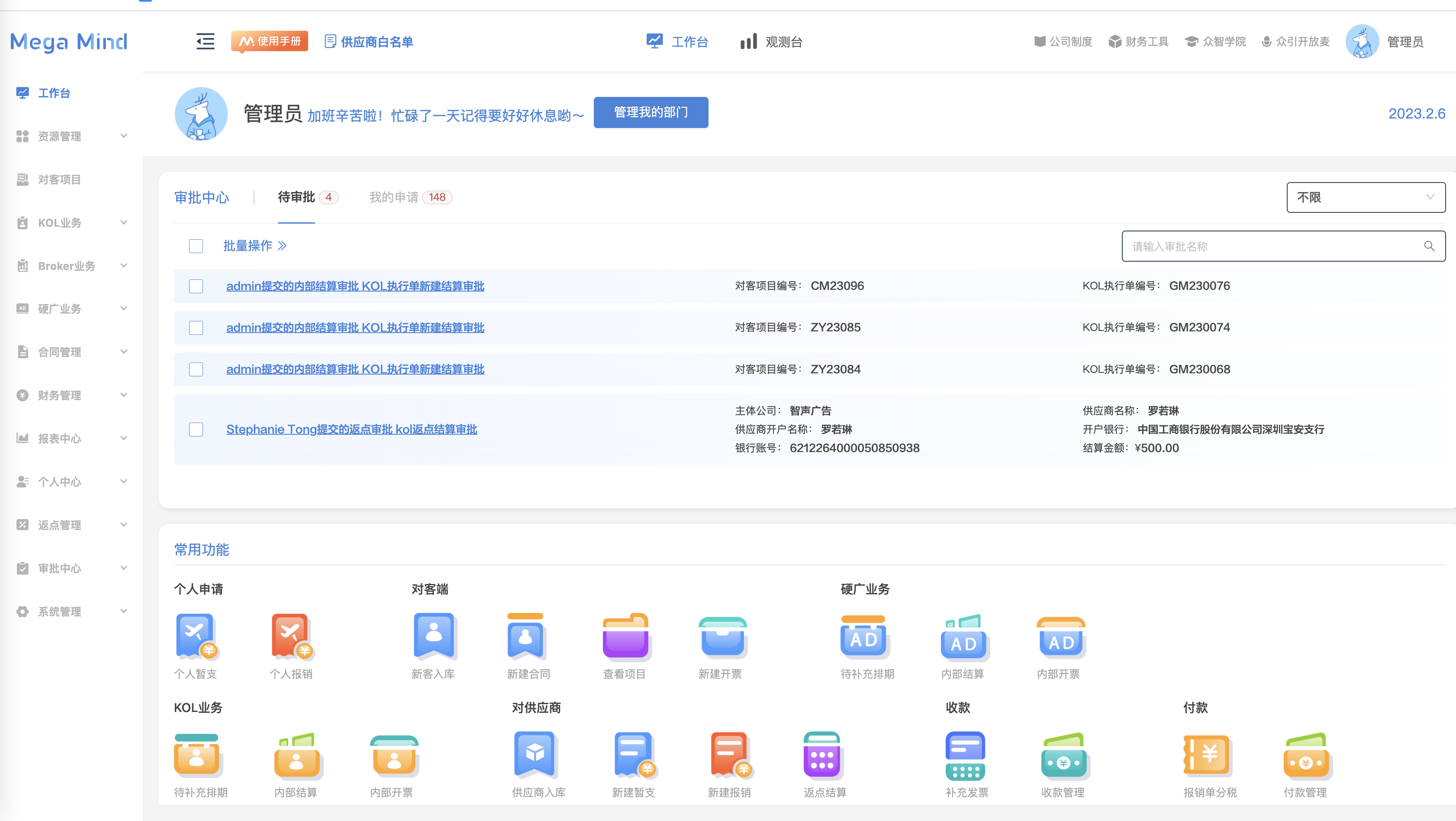The image size is (1456, 821).
Task: Open the approval link for GM230068
Action: tap(355, 369)
